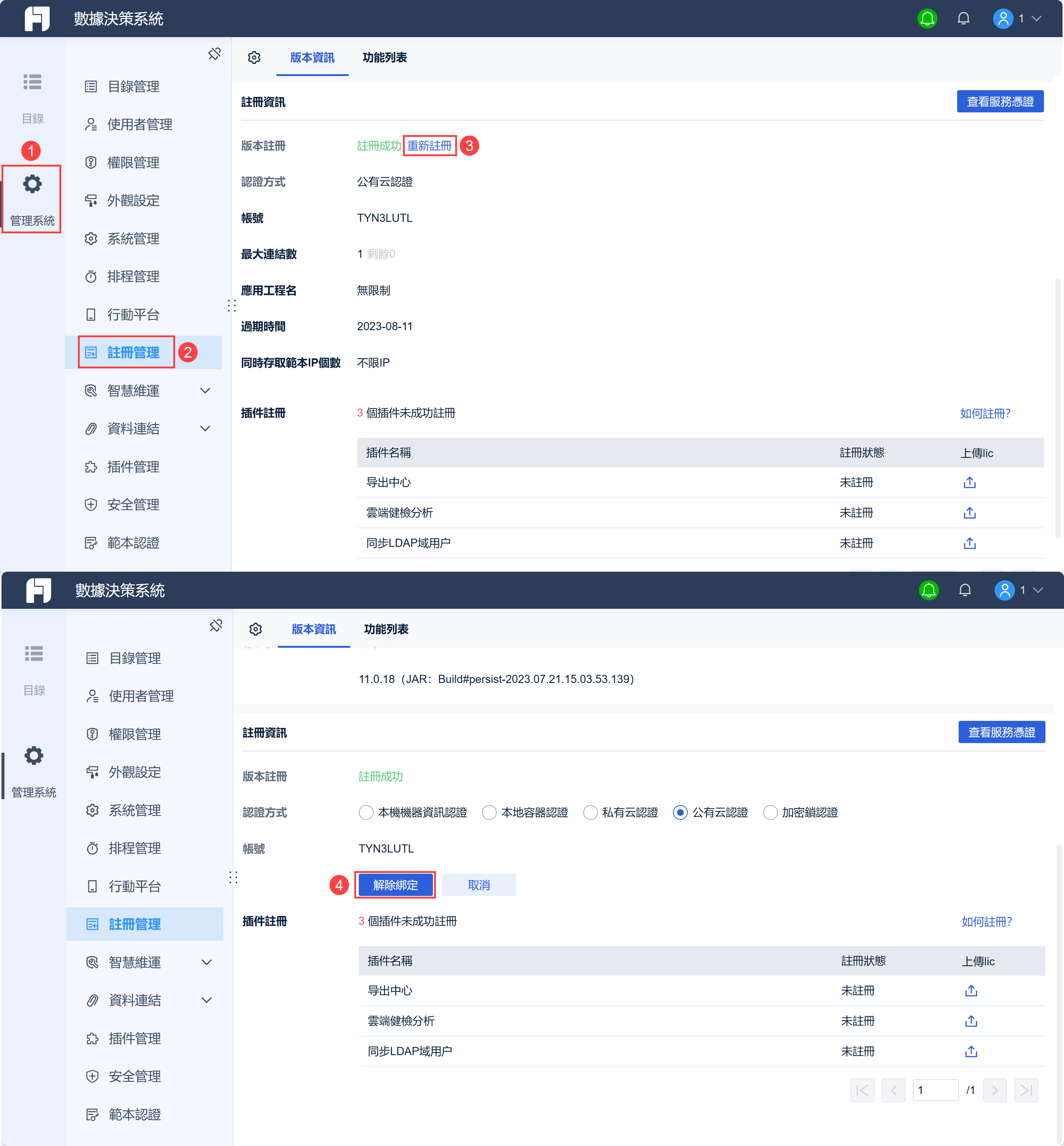Click the white bell icon in bottom header
Viewport: 1064px width, 1146px height.
tap(965, 590)
